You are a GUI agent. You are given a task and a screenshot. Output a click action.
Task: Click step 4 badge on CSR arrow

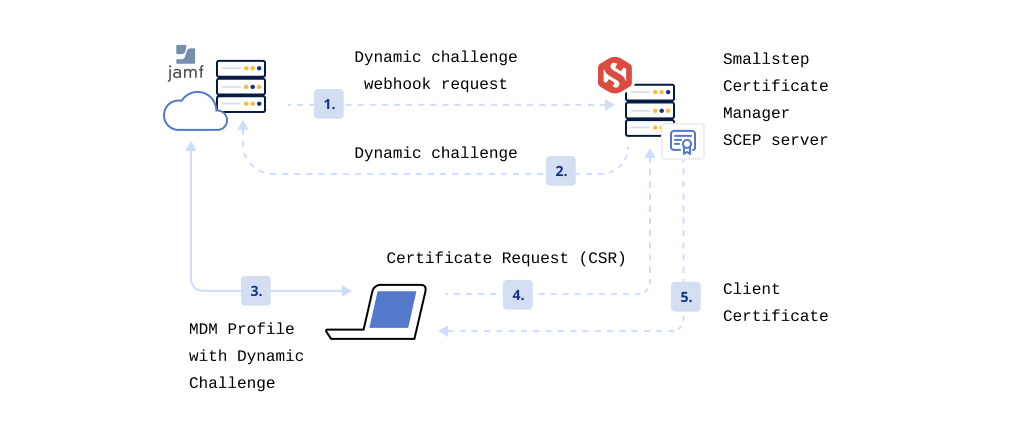[x=518, y=295]
